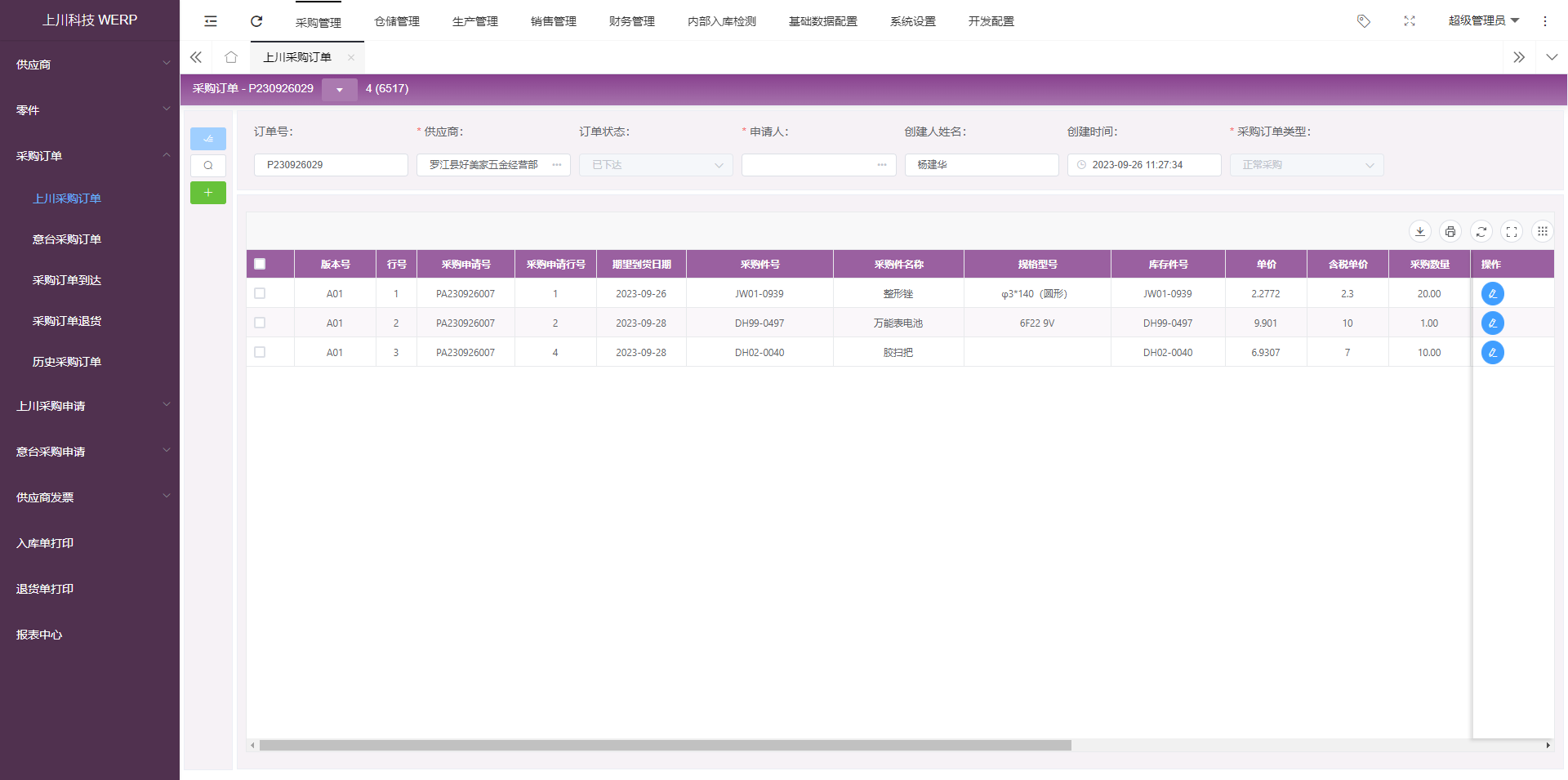
Task: Click the 创建时间 date field
Action: point(1144,165)
